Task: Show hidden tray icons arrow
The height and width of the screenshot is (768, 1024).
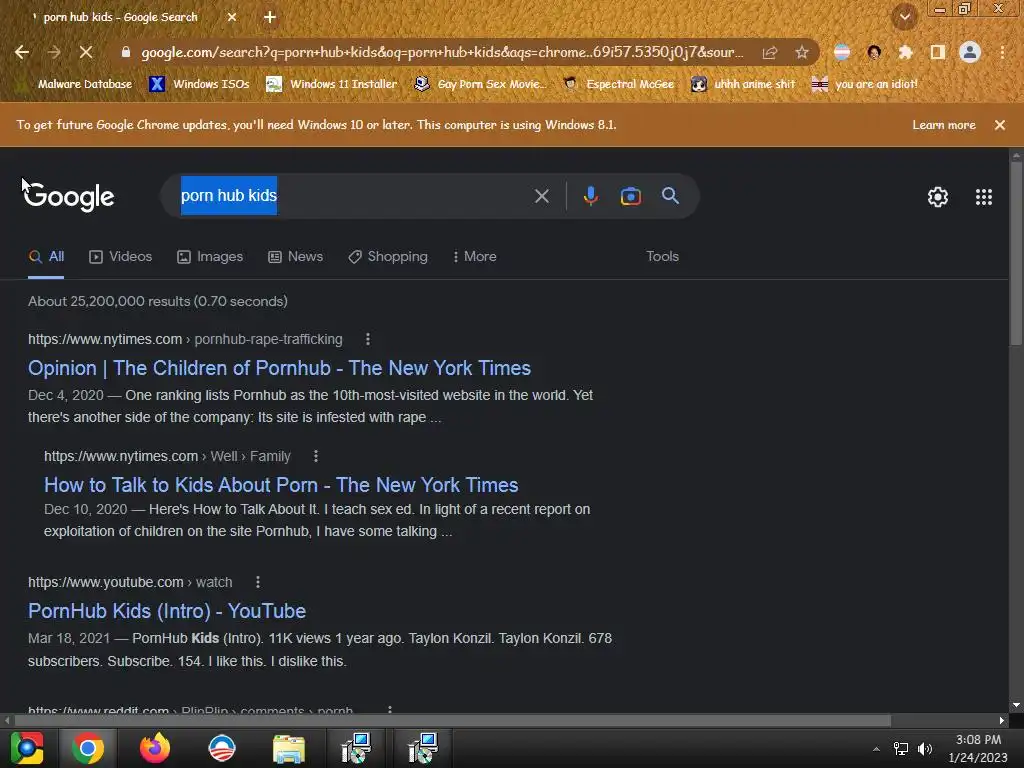Action: (x=876, y=749)
